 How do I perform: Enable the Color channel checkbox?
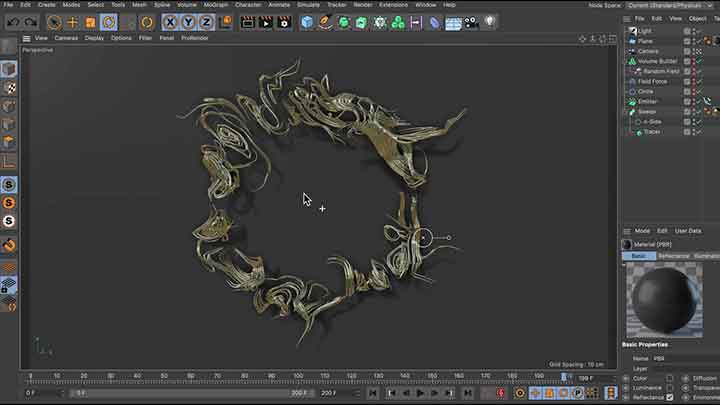point(669,378)
